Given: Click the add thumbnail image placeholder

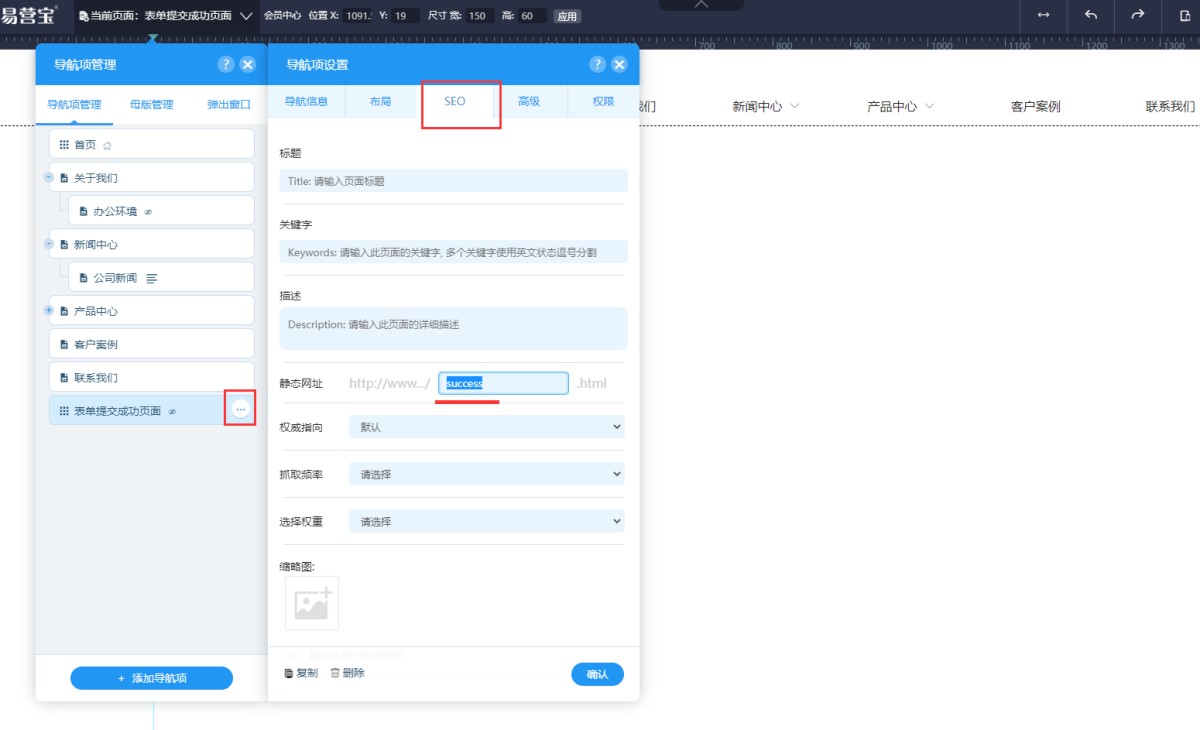Looking at the screenshot, I should click(x=312, y=603).
